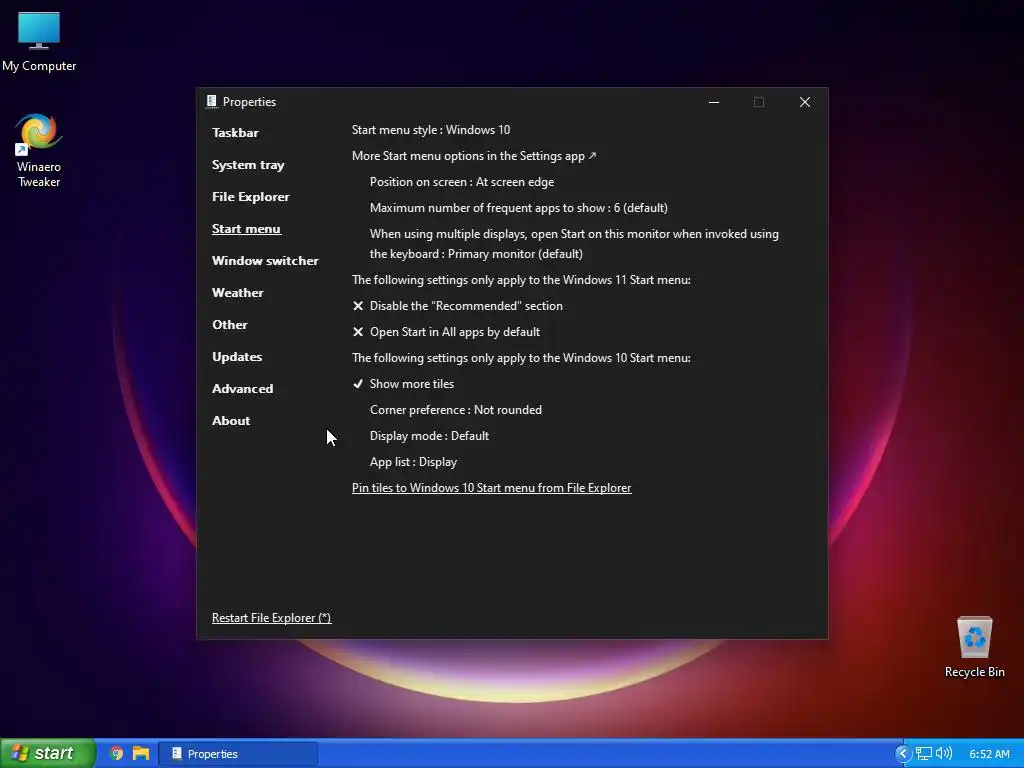Viewport: 1024px width, 768px height.
Task: Open File Explorer folder icon in taskbar
Action: [x=141, y=753]
